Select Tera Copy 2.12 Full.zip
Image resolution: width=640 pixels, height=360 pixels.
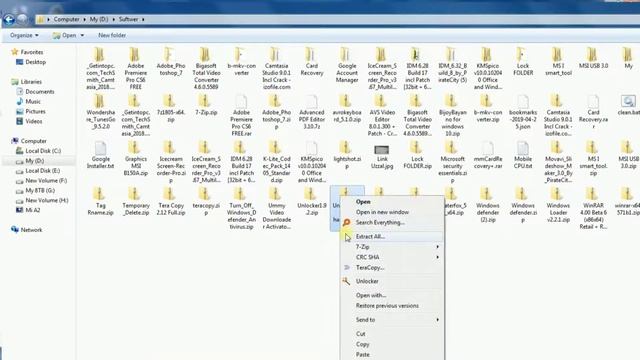click(x=171, y=202)
